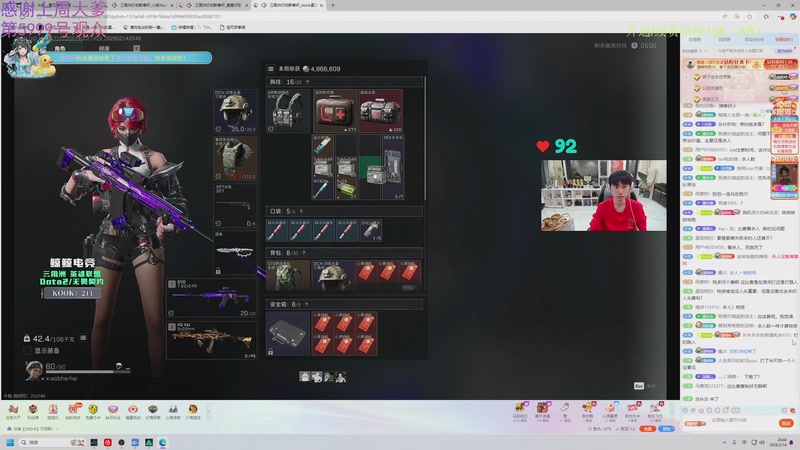Screen dimensions: 800x450
Task: Click the DCH helmet inside the backpack
Action: click(334, 276)
